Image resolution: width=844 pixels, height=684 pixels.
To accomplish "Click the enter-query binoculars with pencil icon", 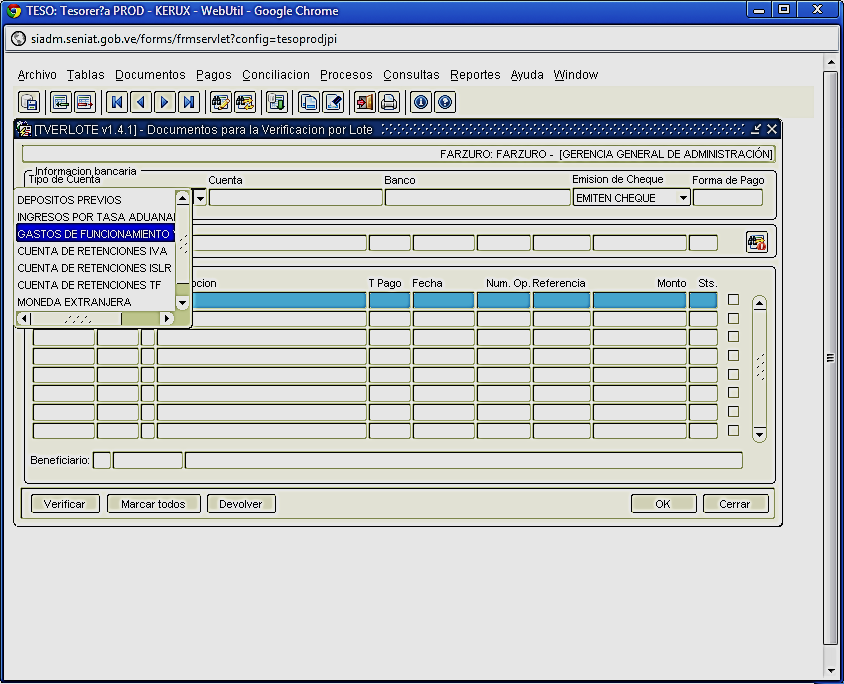I will (221, 102).
